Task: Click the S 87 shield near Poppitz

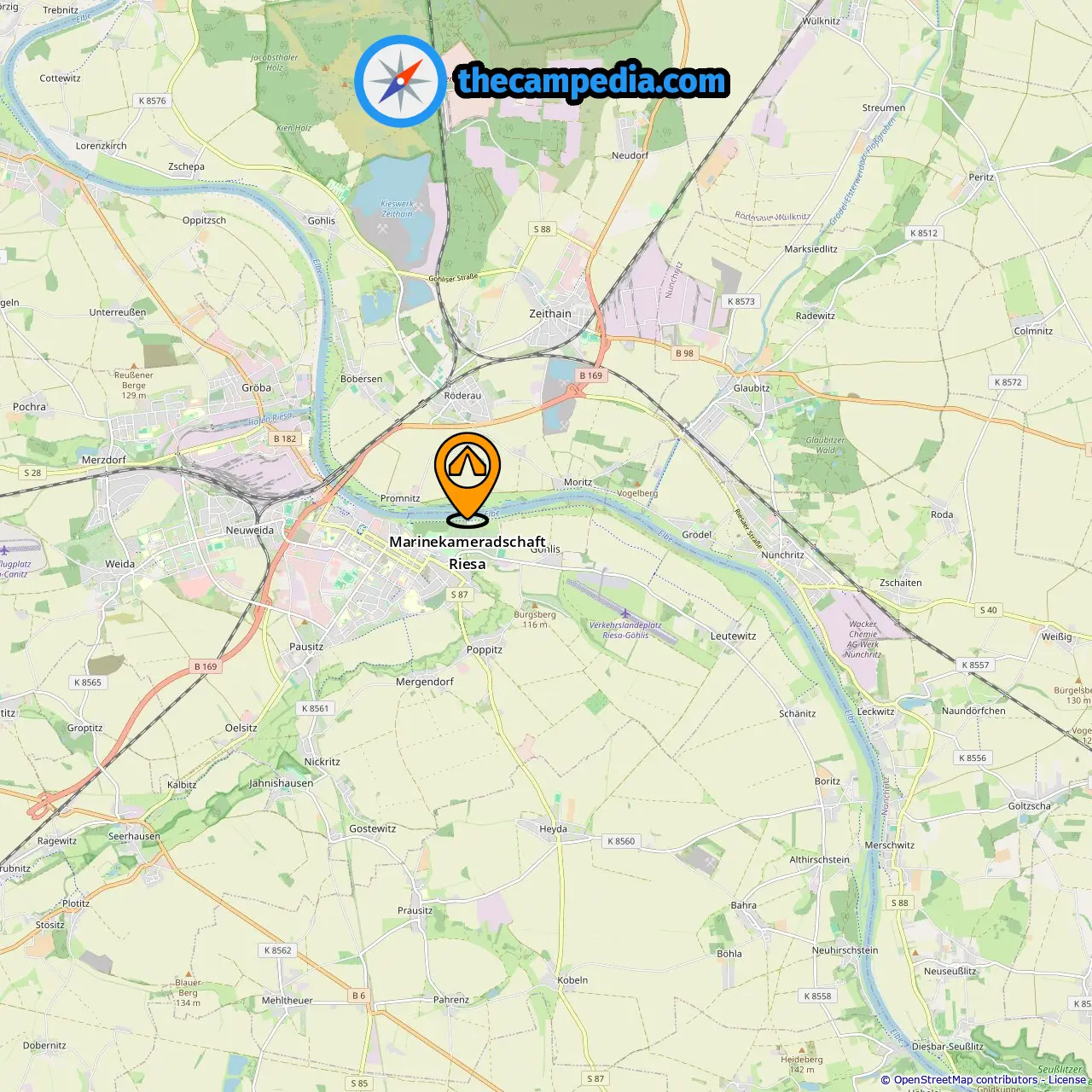Action: [459, 595]
